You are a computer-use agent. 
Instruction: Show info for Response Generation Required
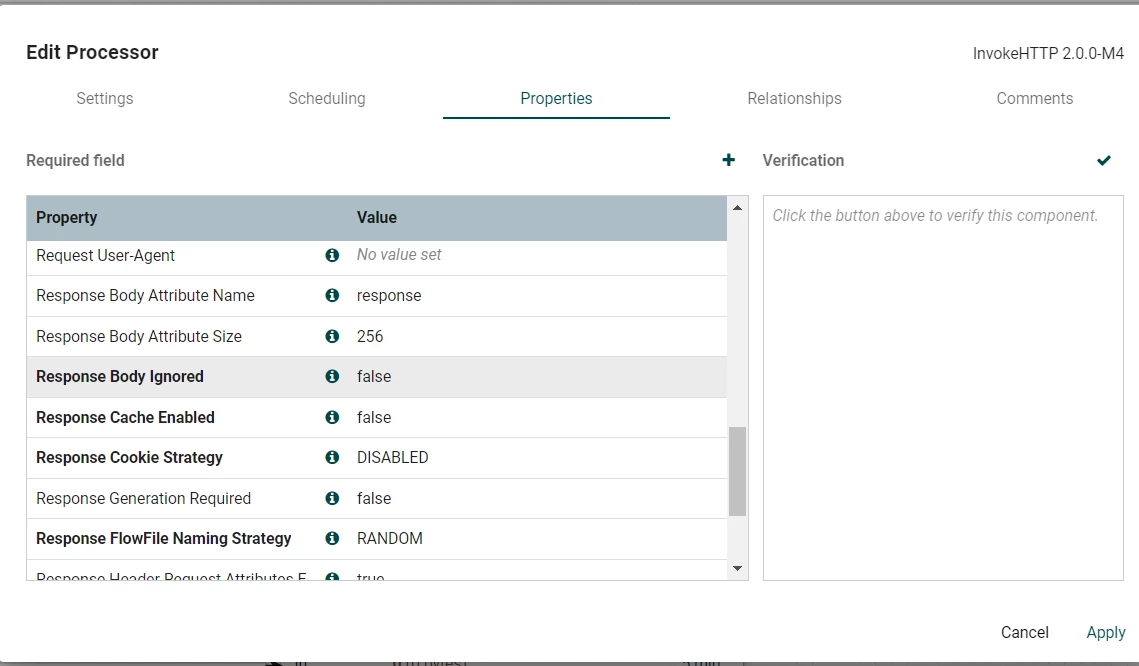pos(332,498)
